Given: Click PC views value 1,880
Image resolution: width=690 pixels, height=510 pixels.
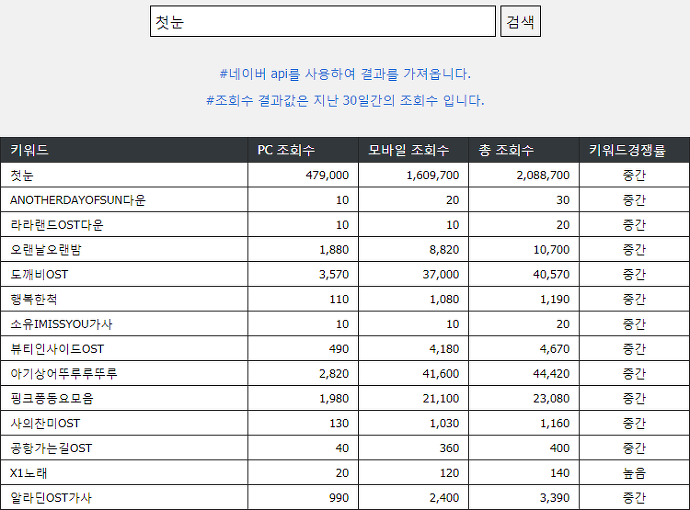Looking at the screenshot, I should (x=334, y=250).
